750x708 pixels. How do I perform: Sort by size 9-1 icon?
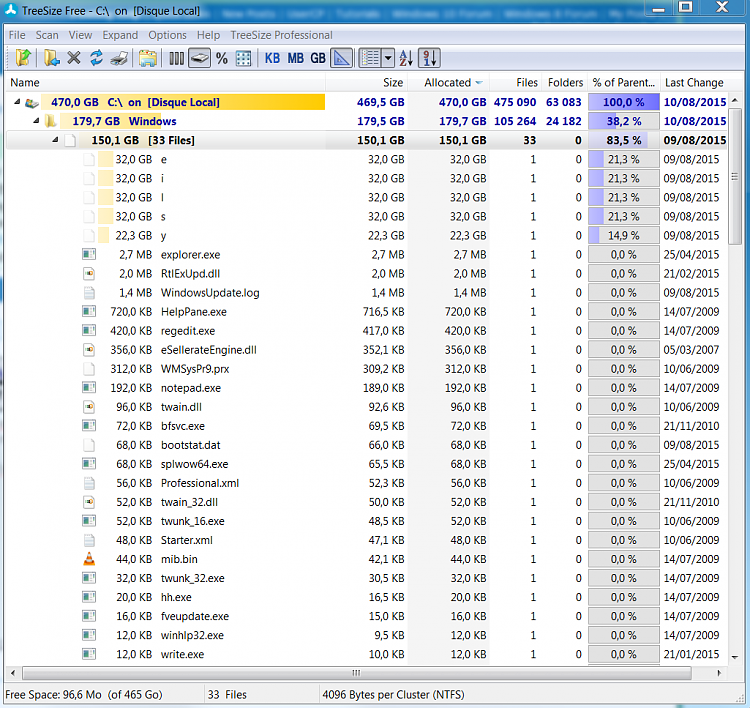[x=430, y=58]
